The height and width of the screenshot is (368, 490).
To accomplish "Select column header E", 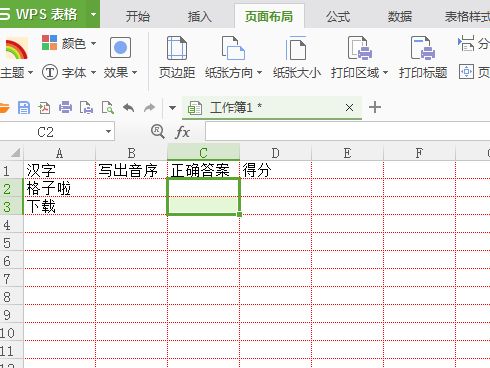I will pos(347,152).
